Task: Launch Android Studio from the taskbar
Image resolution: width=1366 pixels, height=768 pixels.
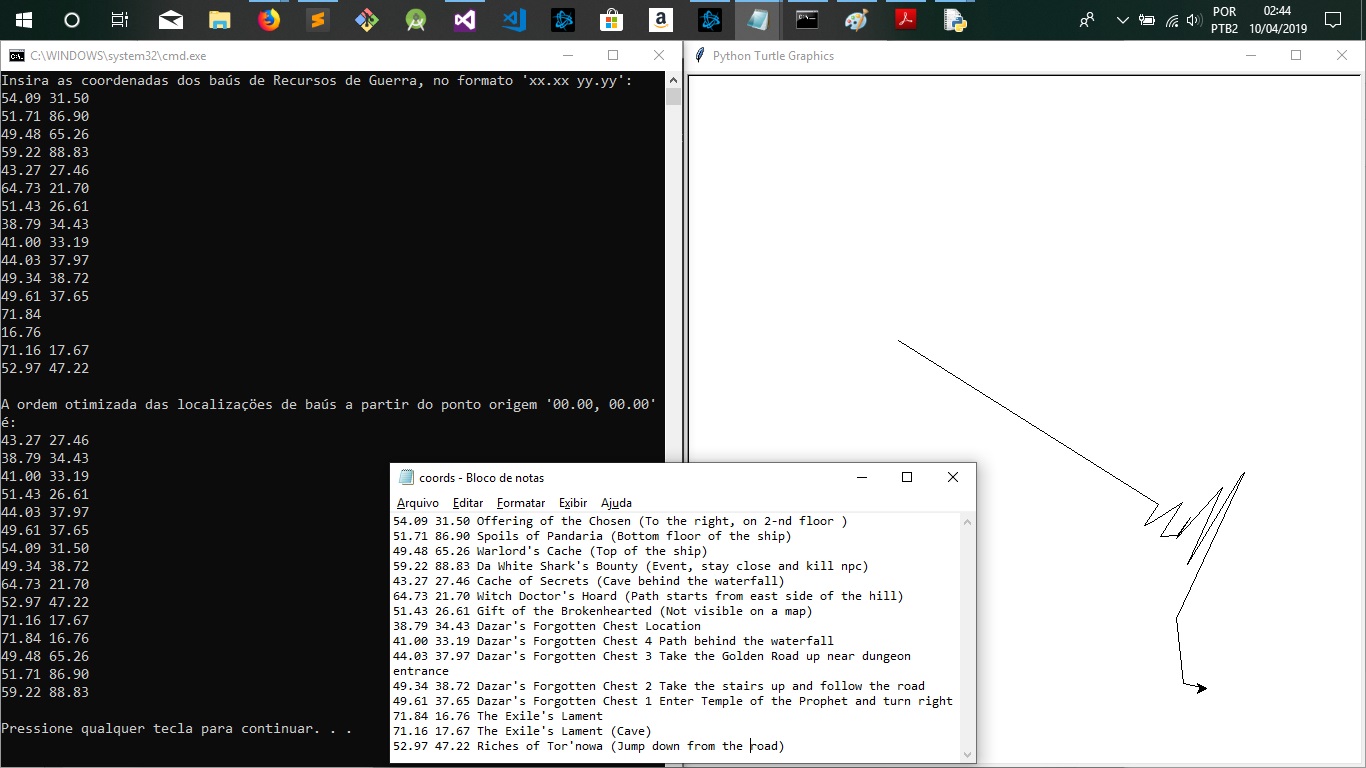Action: (416, 20)
